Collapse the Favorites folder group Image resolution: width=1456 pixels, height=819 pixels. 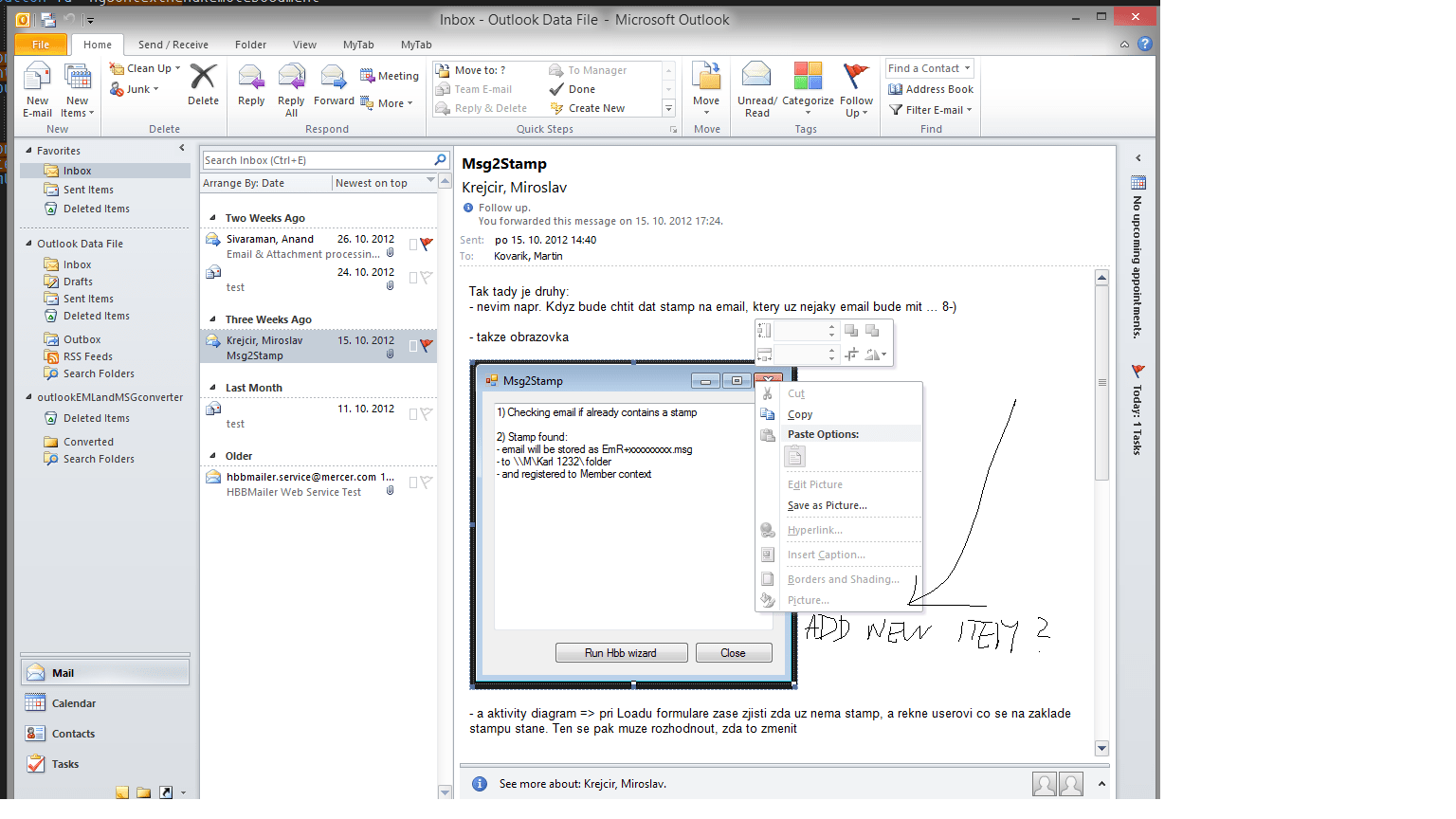click(x=28, y=151)
